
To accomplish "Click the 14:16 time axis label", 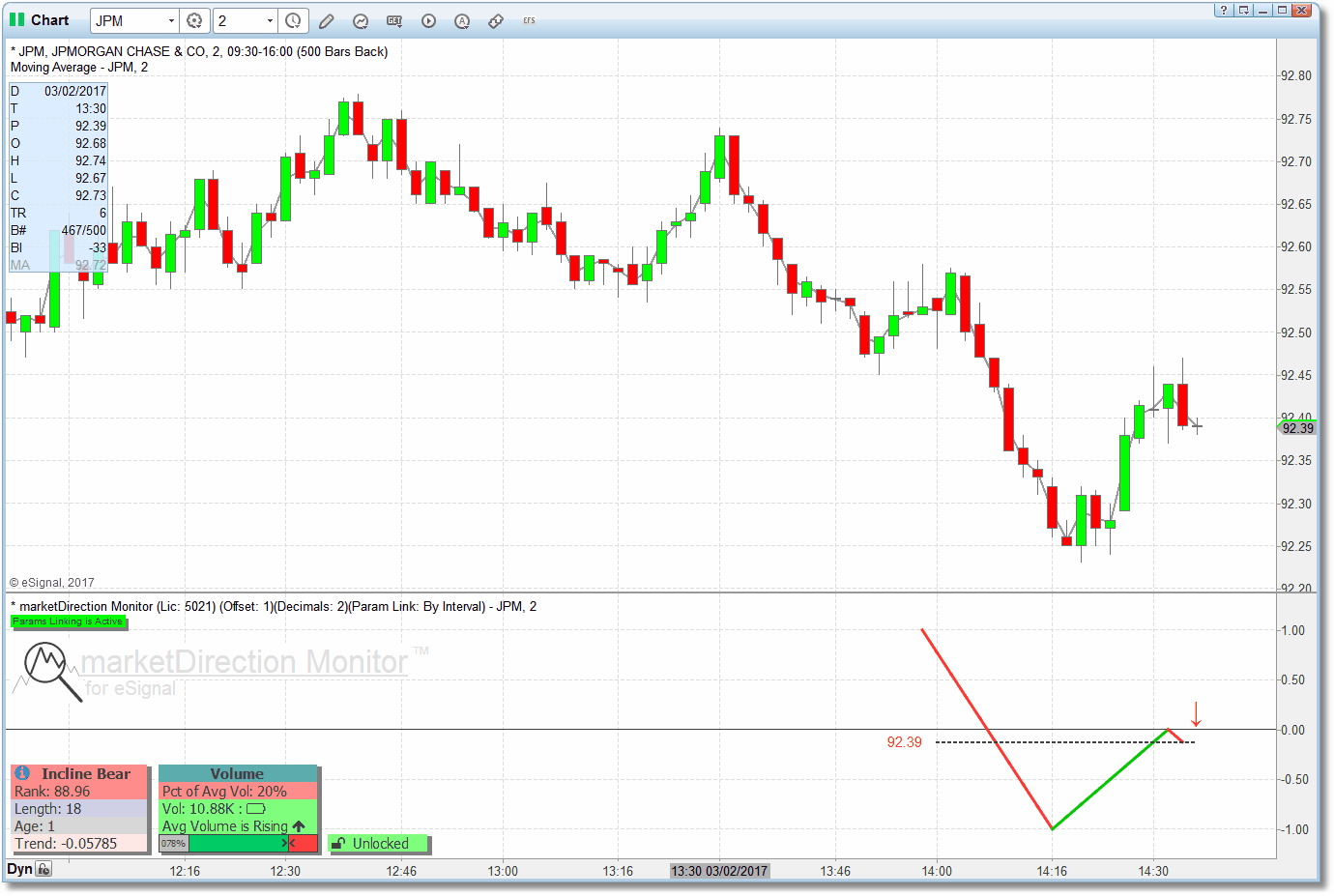I will coord(1052,871).
